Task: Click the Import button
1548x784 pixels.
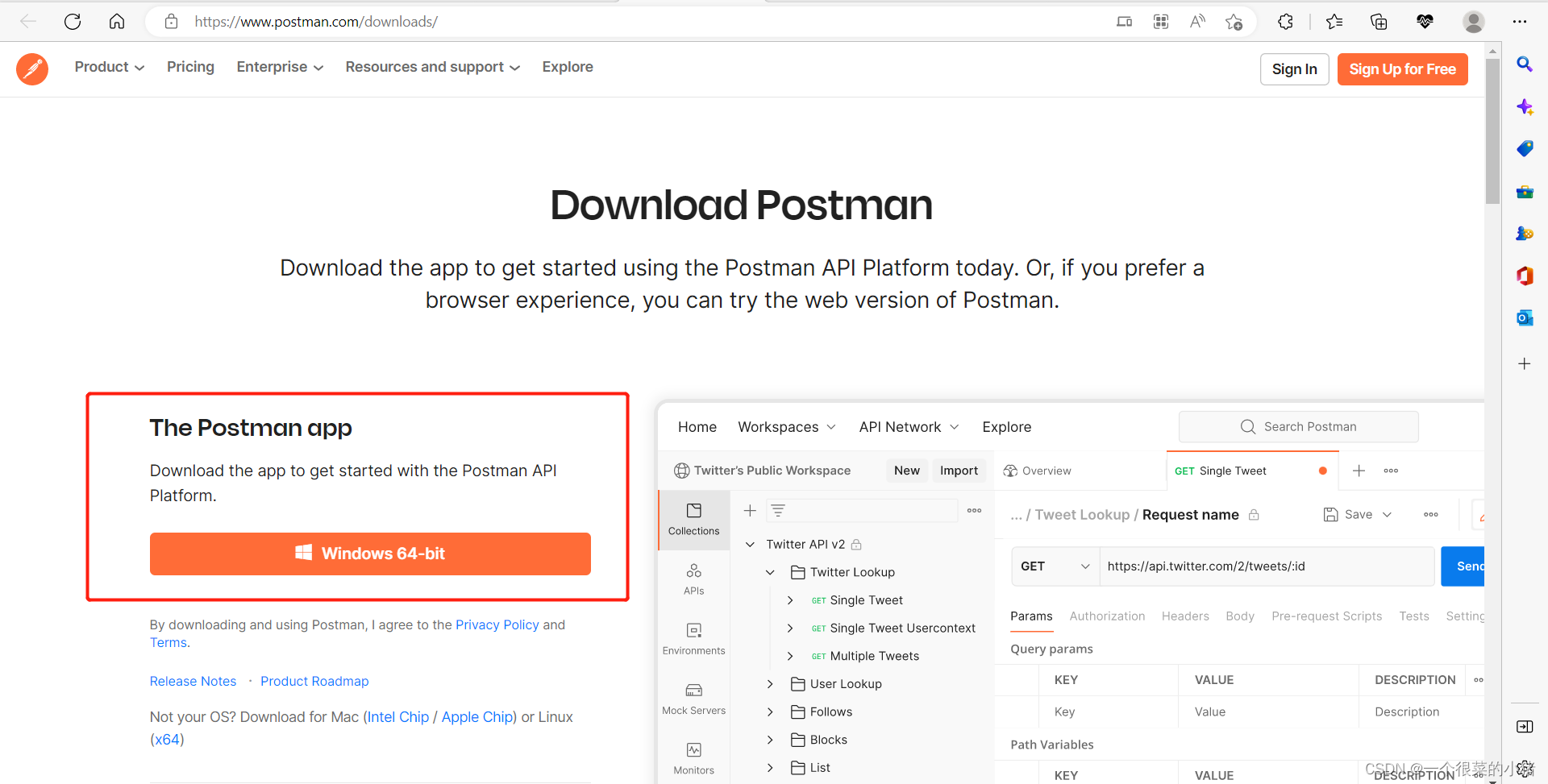Action: tap(959, 471)
